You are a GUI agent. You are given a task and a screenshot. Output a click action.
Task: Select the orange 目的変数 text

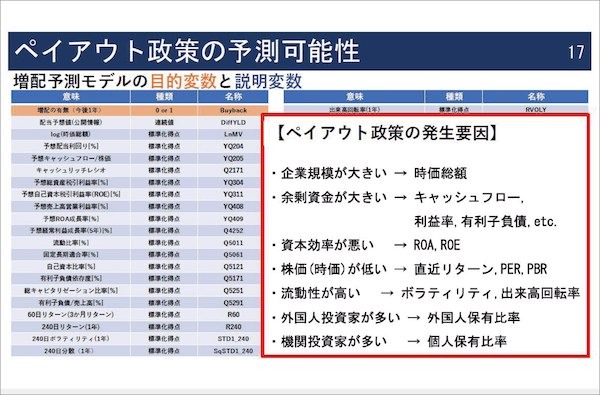(183, 81)
